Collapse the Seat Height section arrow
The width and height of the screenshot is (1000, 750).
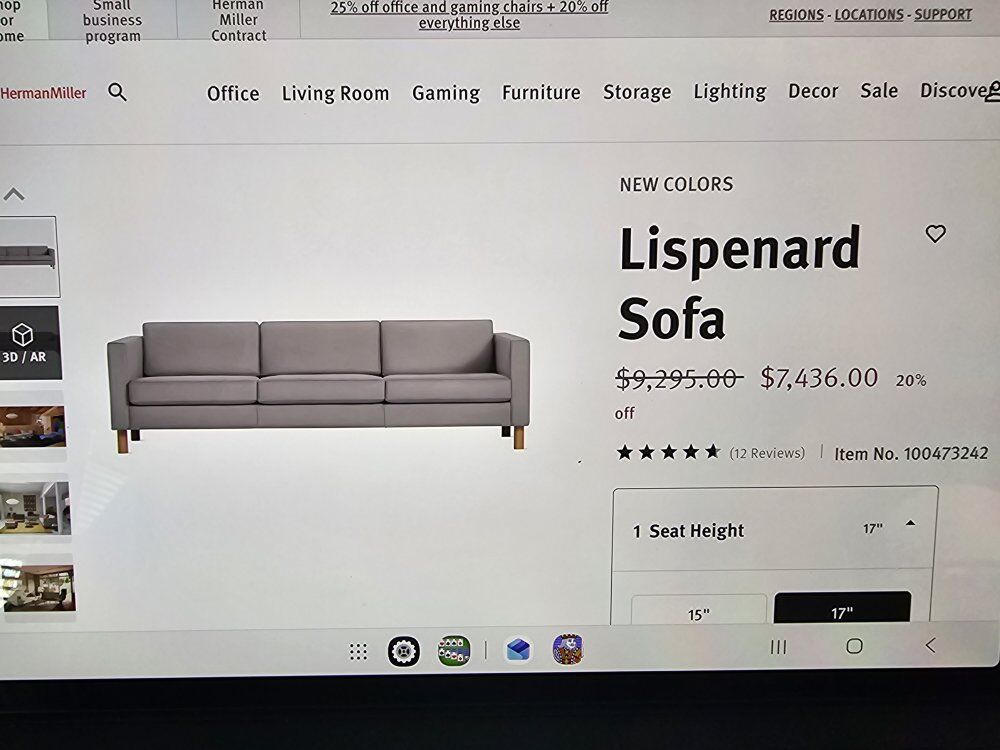(x=911, y=524)
